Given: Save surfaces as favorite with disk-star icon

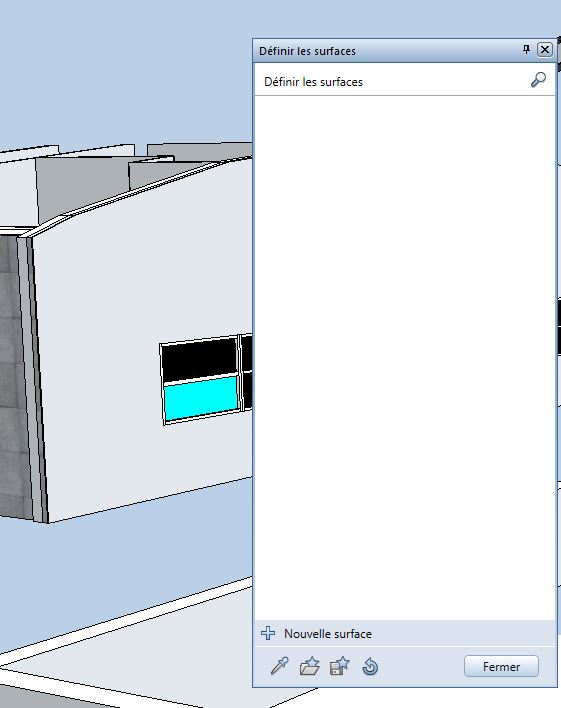Looking at the screenshot, I should (x=340, y=666).
